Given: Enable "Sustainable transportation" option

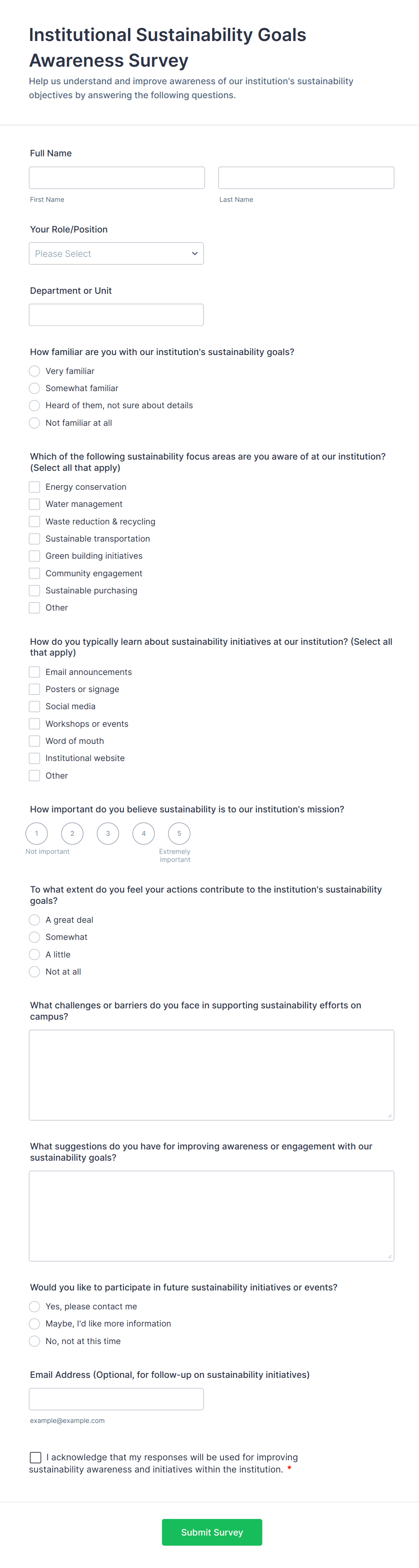Looking at the screenshot, I should 35,538.
